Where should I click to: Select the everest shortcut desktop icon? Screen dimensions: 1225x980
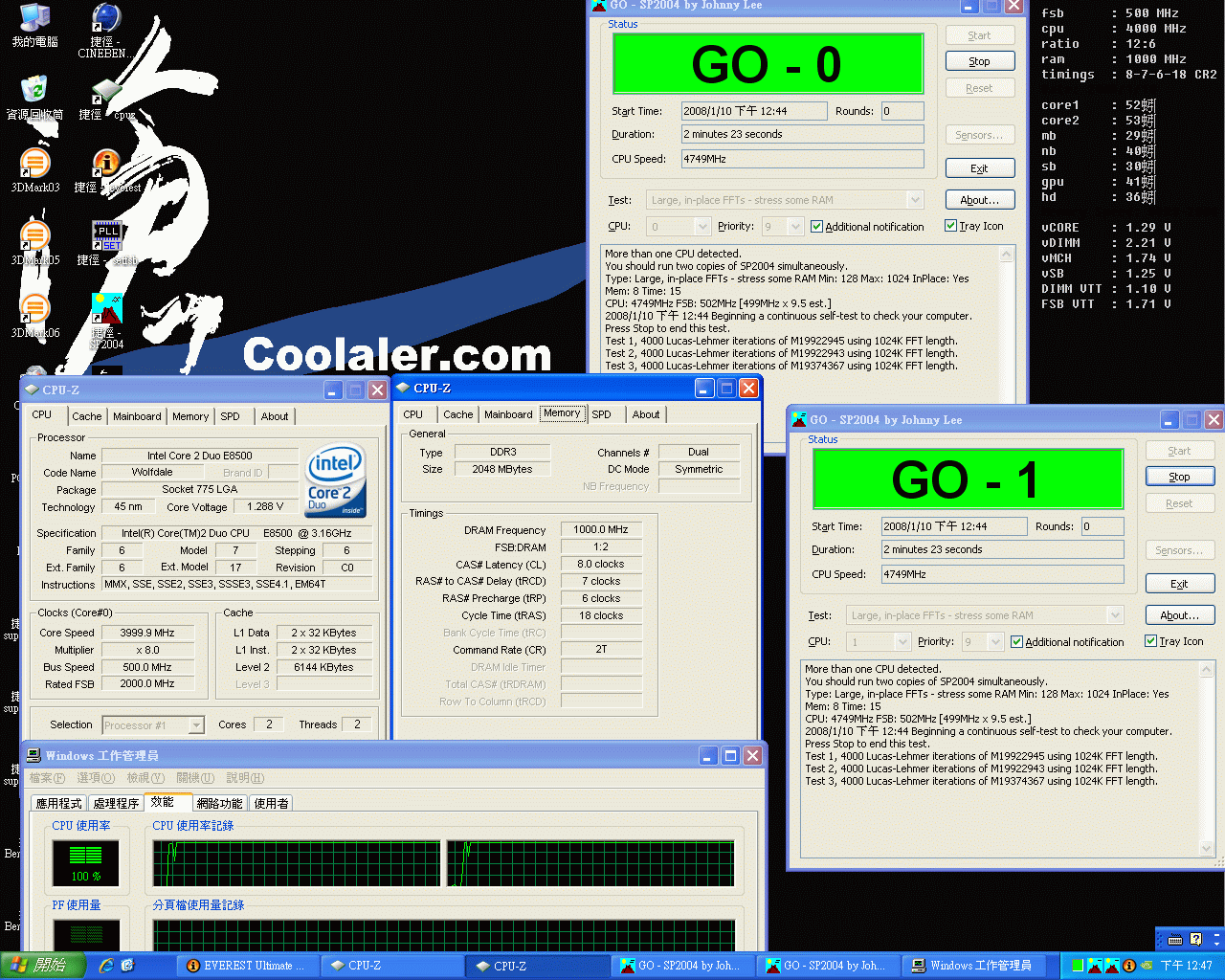107,170
